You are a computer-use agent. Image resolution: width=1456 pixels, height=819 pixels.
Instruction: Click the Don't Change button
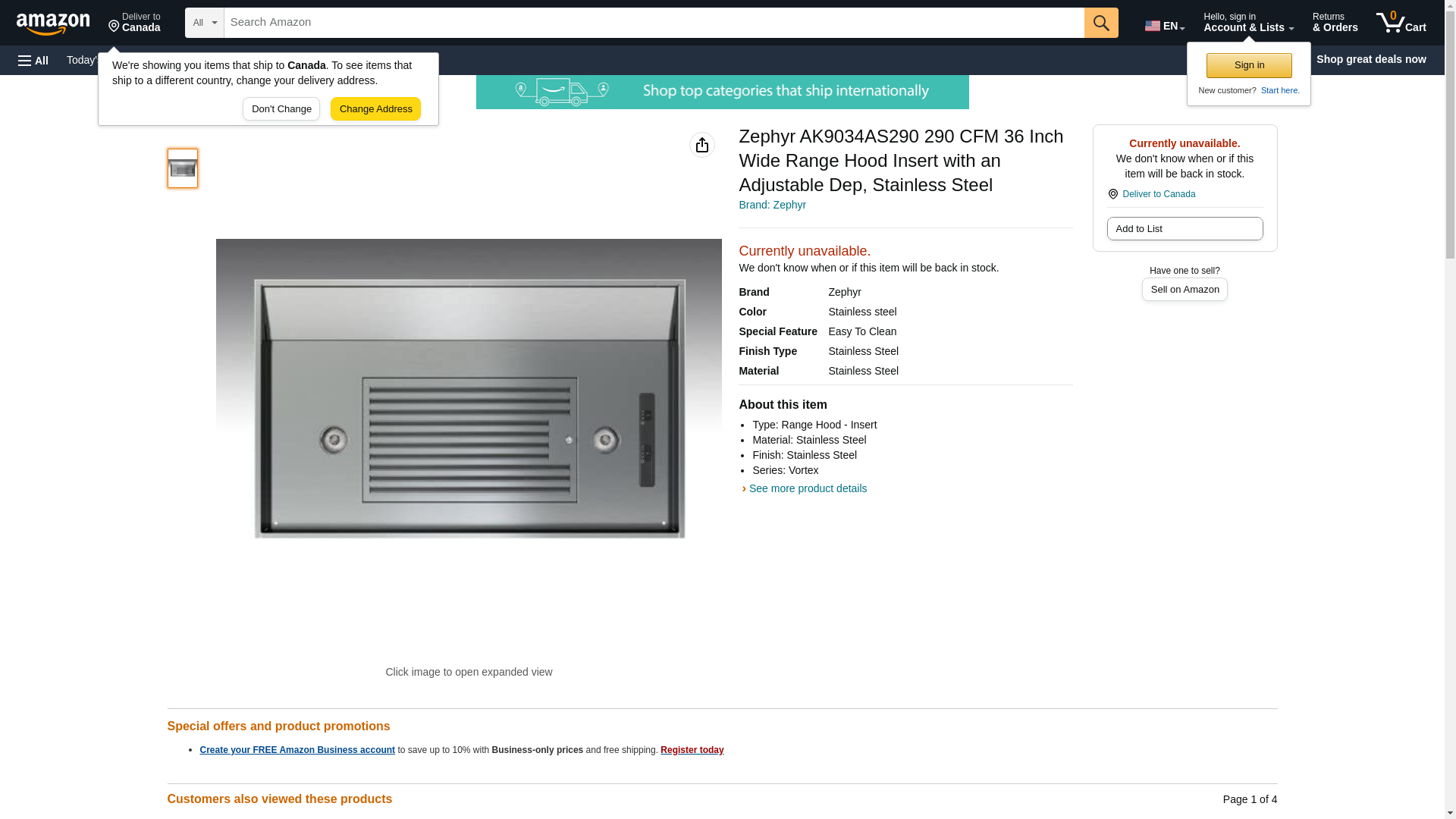(x=281, y=108)
